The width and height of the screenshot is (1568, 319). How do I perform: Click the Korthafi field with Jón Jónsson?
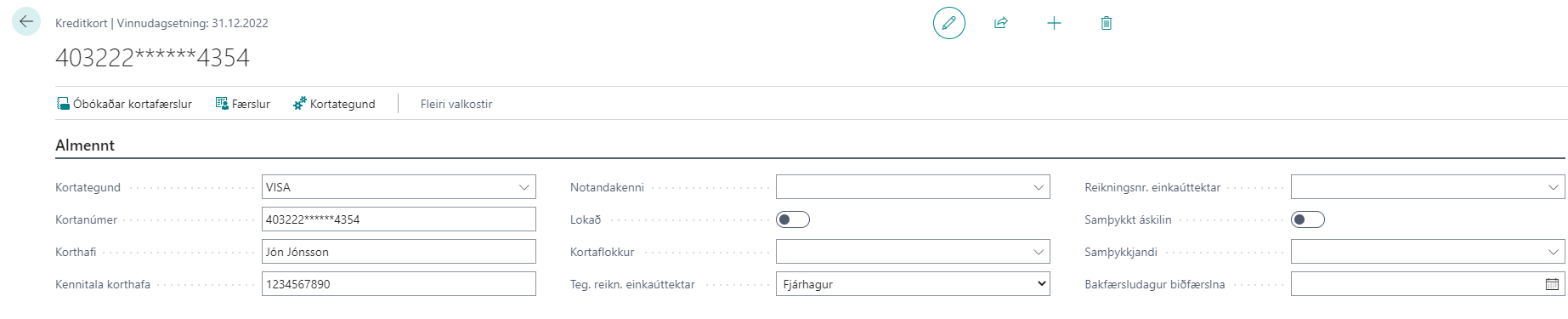click(399, 252)
